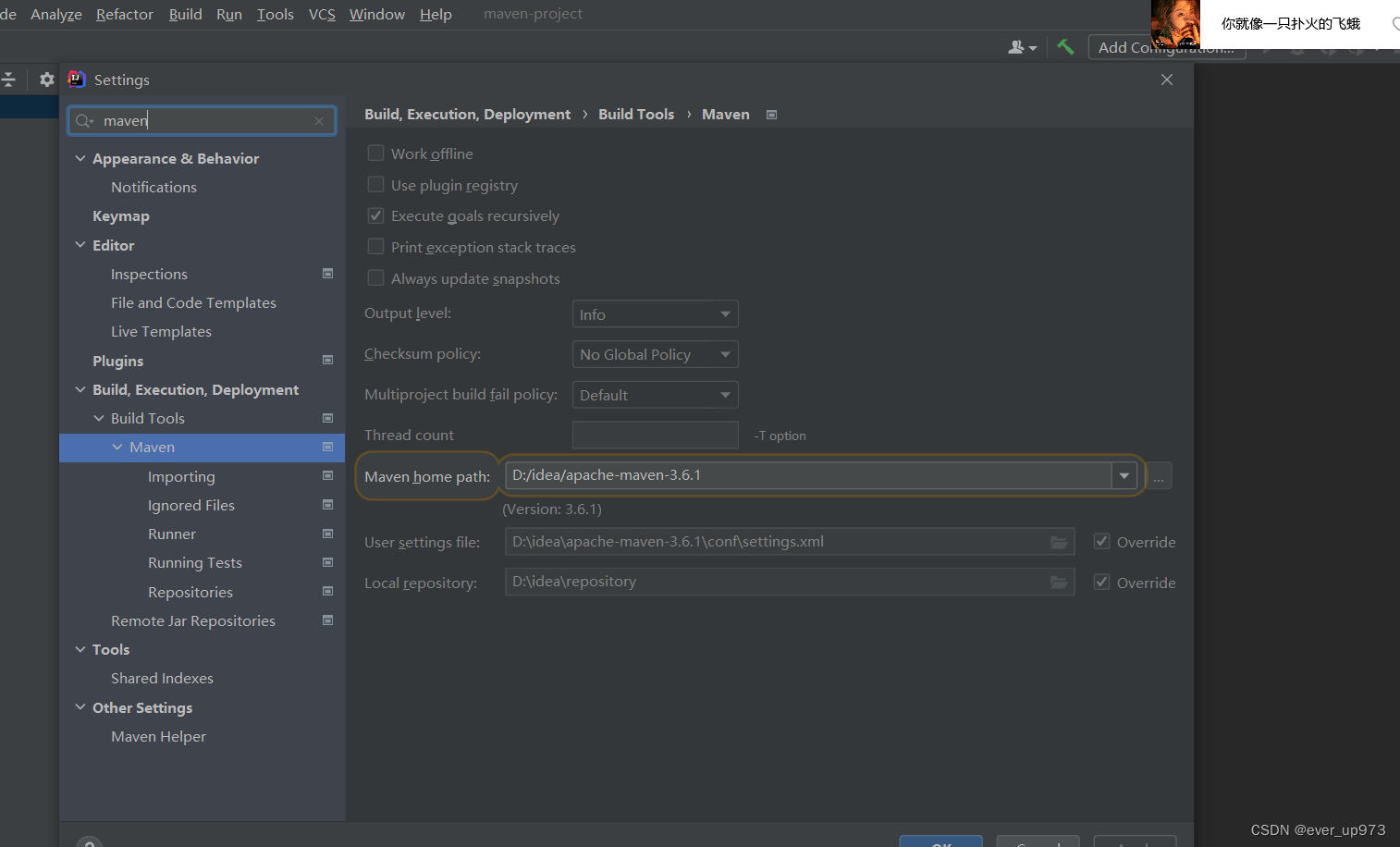The width and height of the screenshot is (1400, 847).
Task: Close the Settings dialog with the X
Action: [1167, 80]
